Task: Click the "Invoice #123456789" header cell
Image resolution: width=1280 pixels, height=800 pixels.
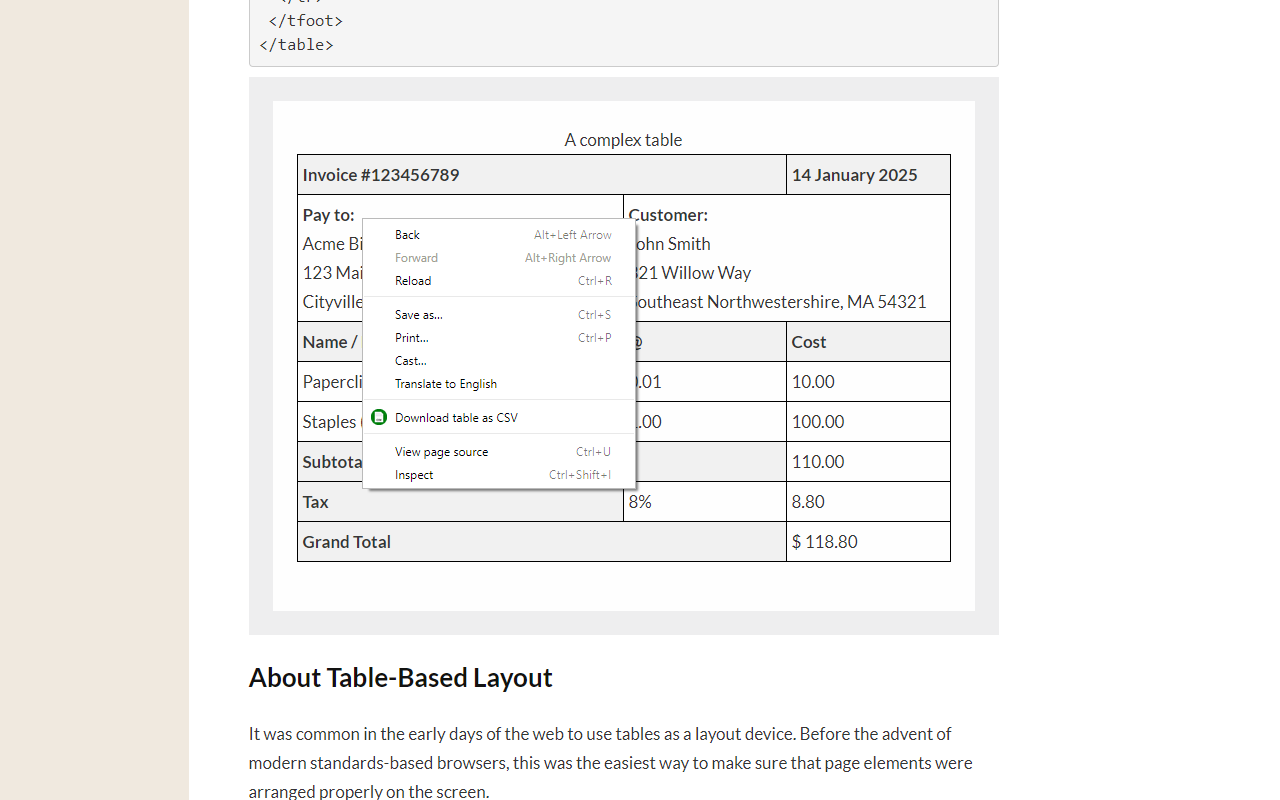Action: (380, 174)
